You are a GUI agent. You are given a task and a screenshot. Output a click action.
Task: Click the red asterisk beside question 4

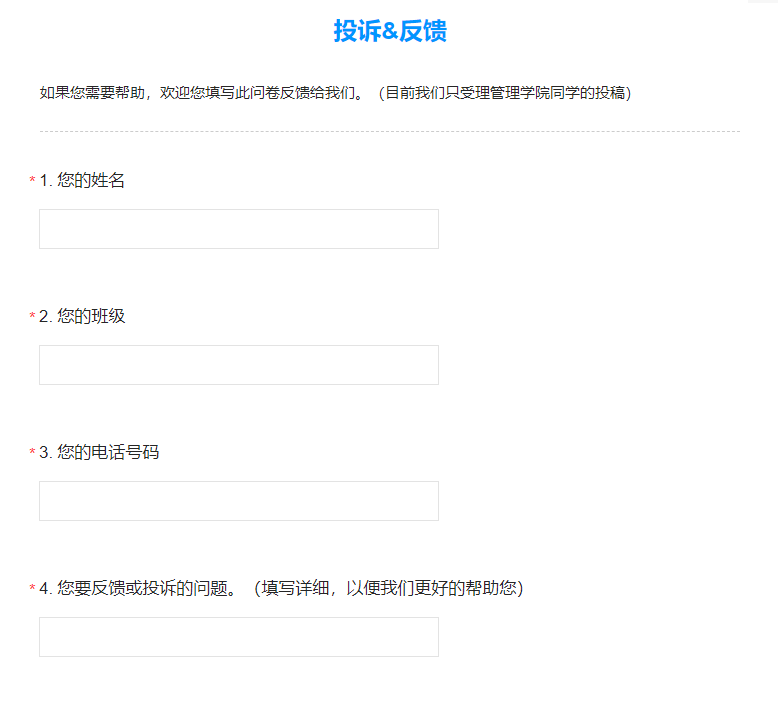(32, 590)
